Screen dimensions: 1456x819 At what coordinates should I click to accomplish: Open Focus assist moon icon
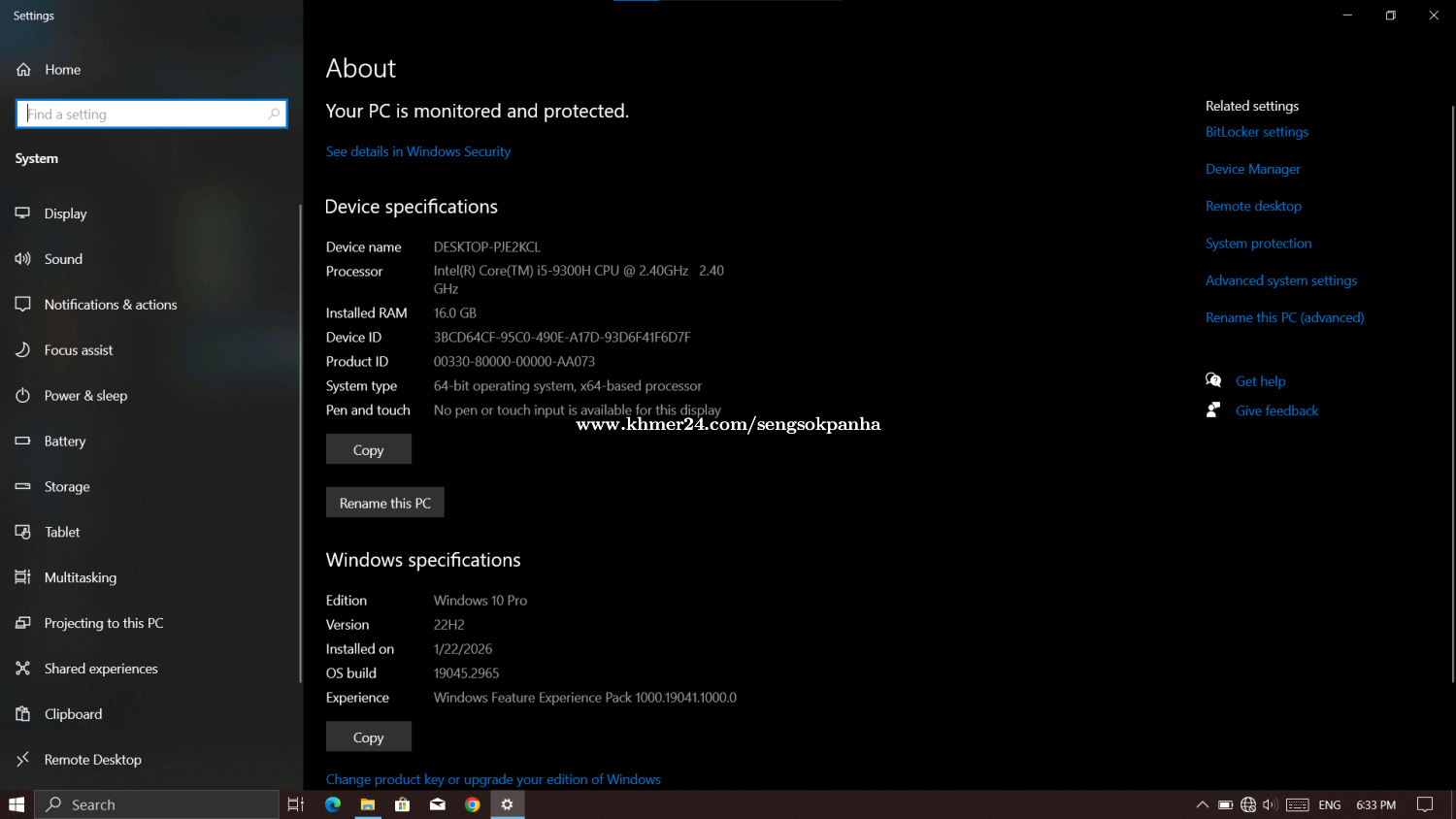click(x=23, y=350)
